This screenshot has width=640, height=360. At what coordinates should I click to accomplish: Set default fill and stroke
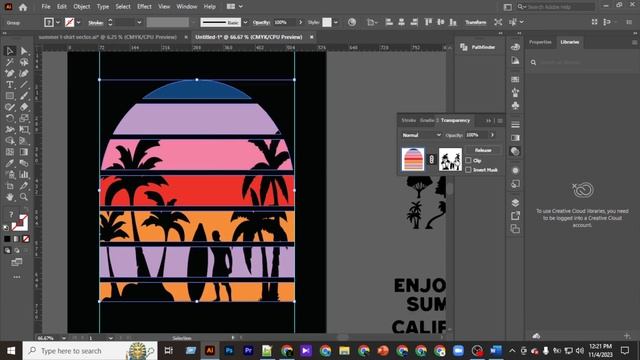tap(7, 227)
